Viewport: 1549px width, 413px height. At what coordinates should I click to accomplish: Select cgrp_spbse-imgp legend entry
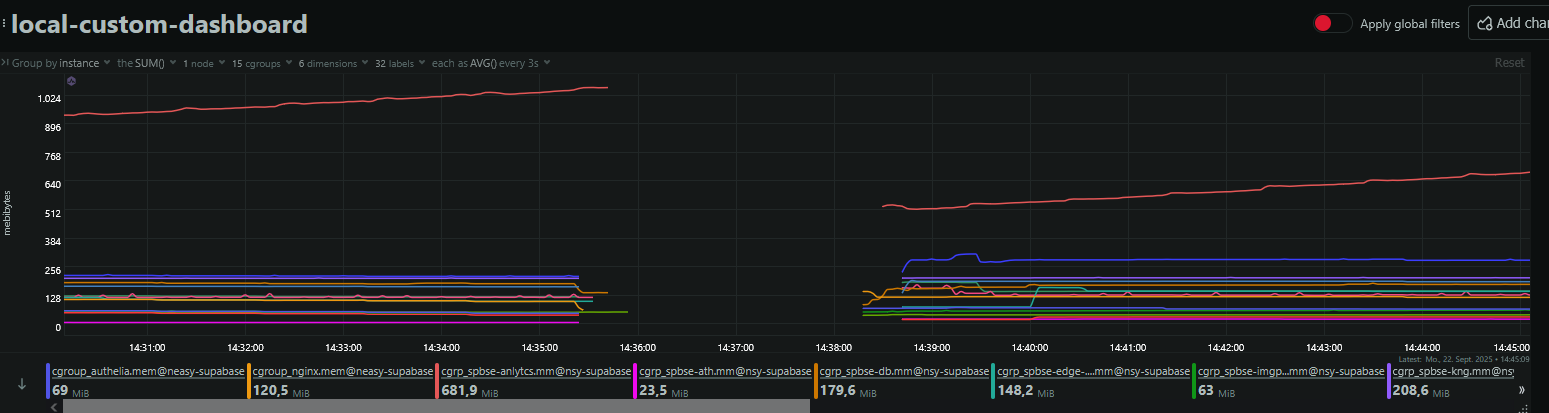click(1289, 381)
